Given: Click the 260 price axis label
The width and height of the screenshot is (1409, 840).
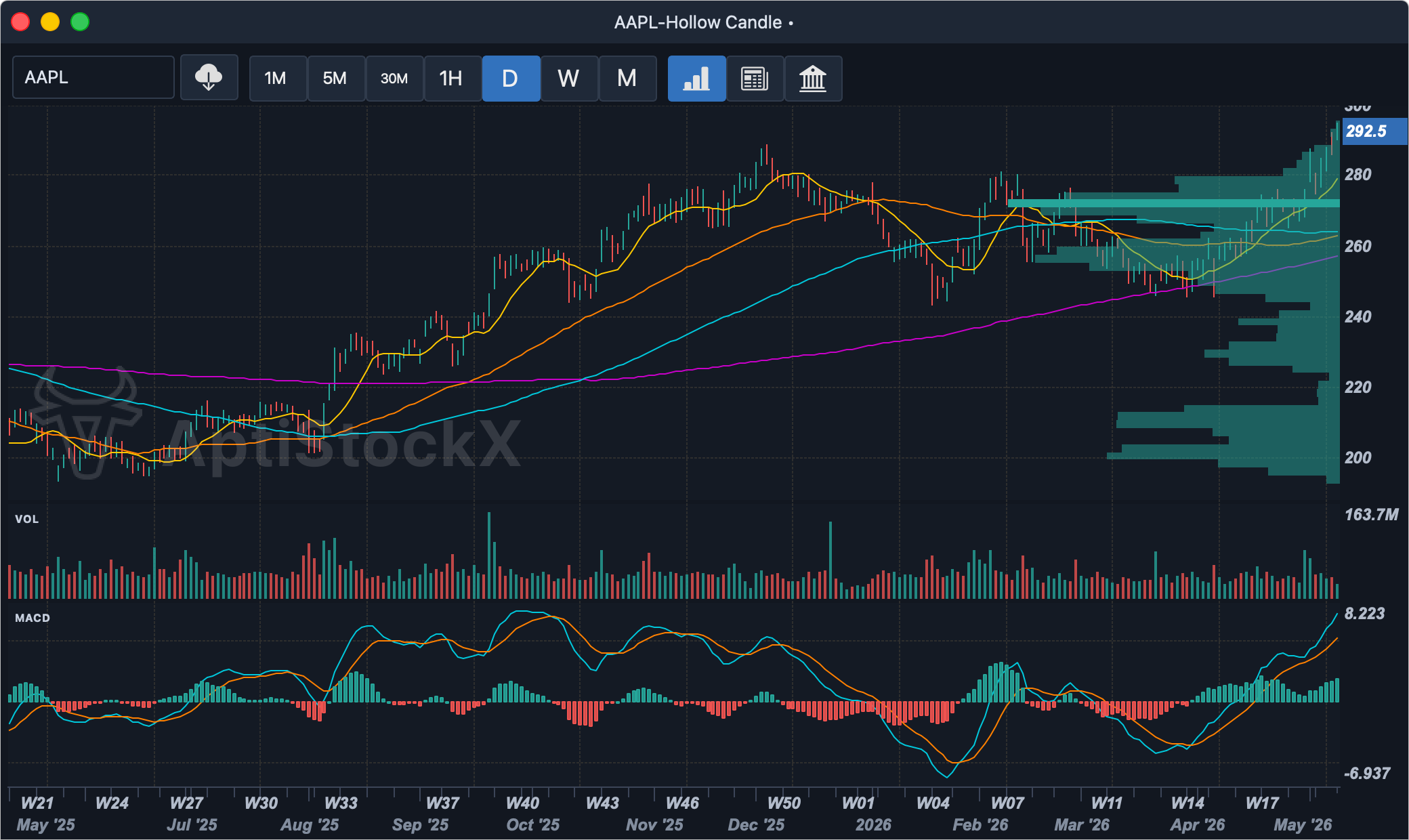Looking at the screenshot, I should (x=1358, y=246).
